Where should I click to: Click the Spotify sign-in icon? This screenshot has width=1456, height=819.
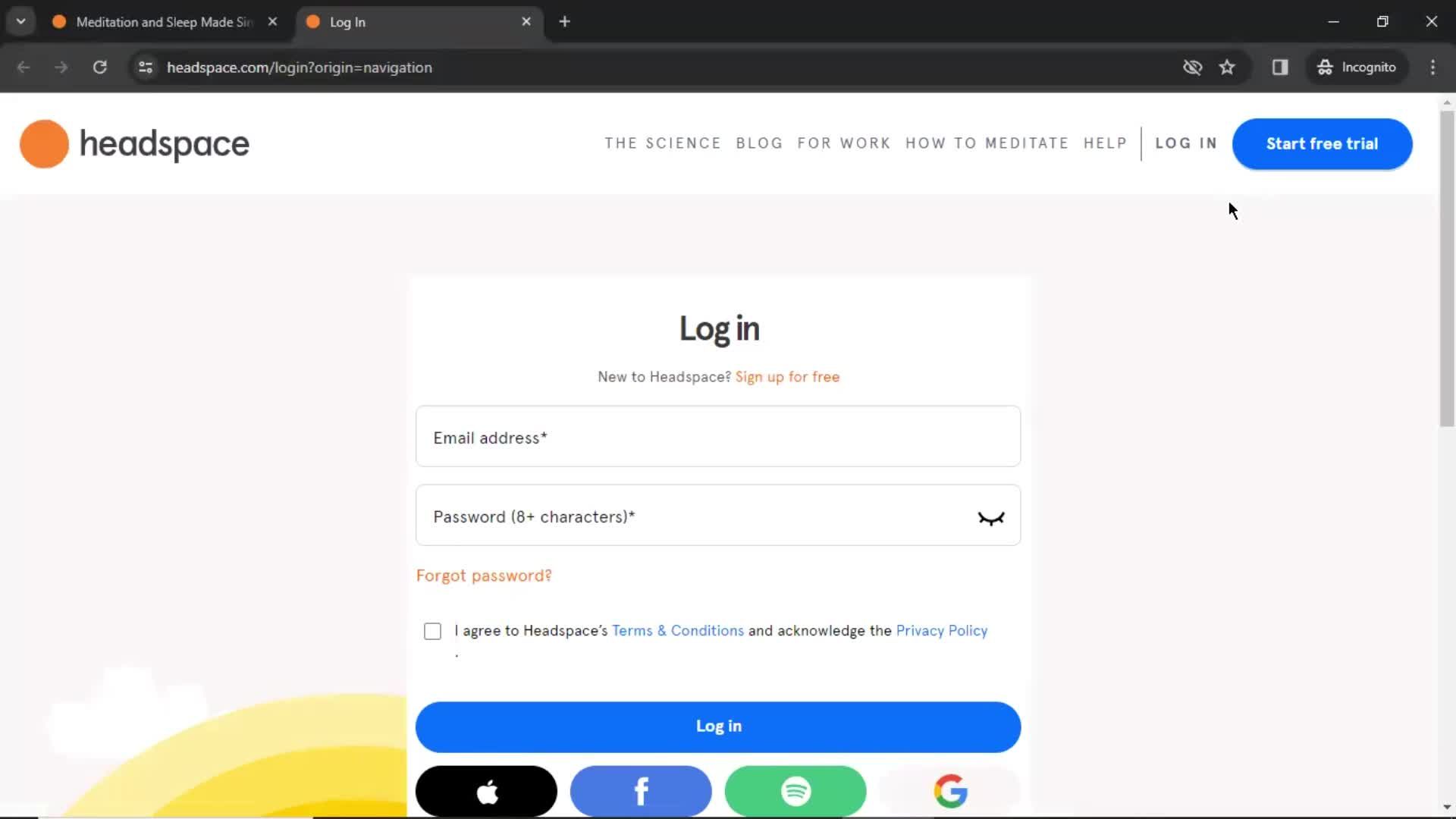(795, 791)
